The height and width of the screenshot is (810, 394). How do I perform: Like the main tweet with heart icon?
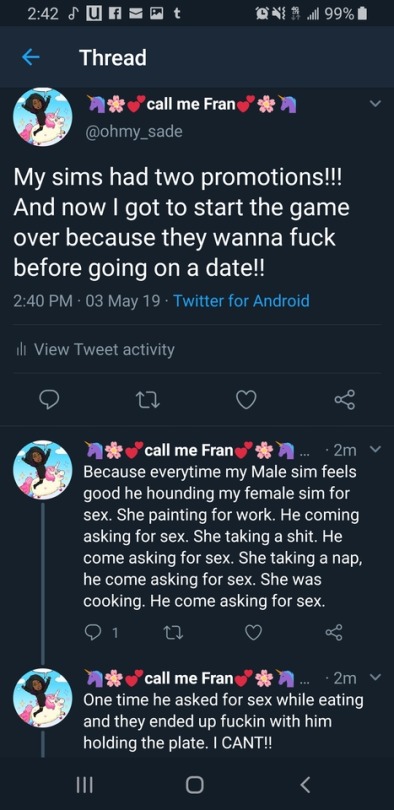pyautogui.click(x=246, y=400)
